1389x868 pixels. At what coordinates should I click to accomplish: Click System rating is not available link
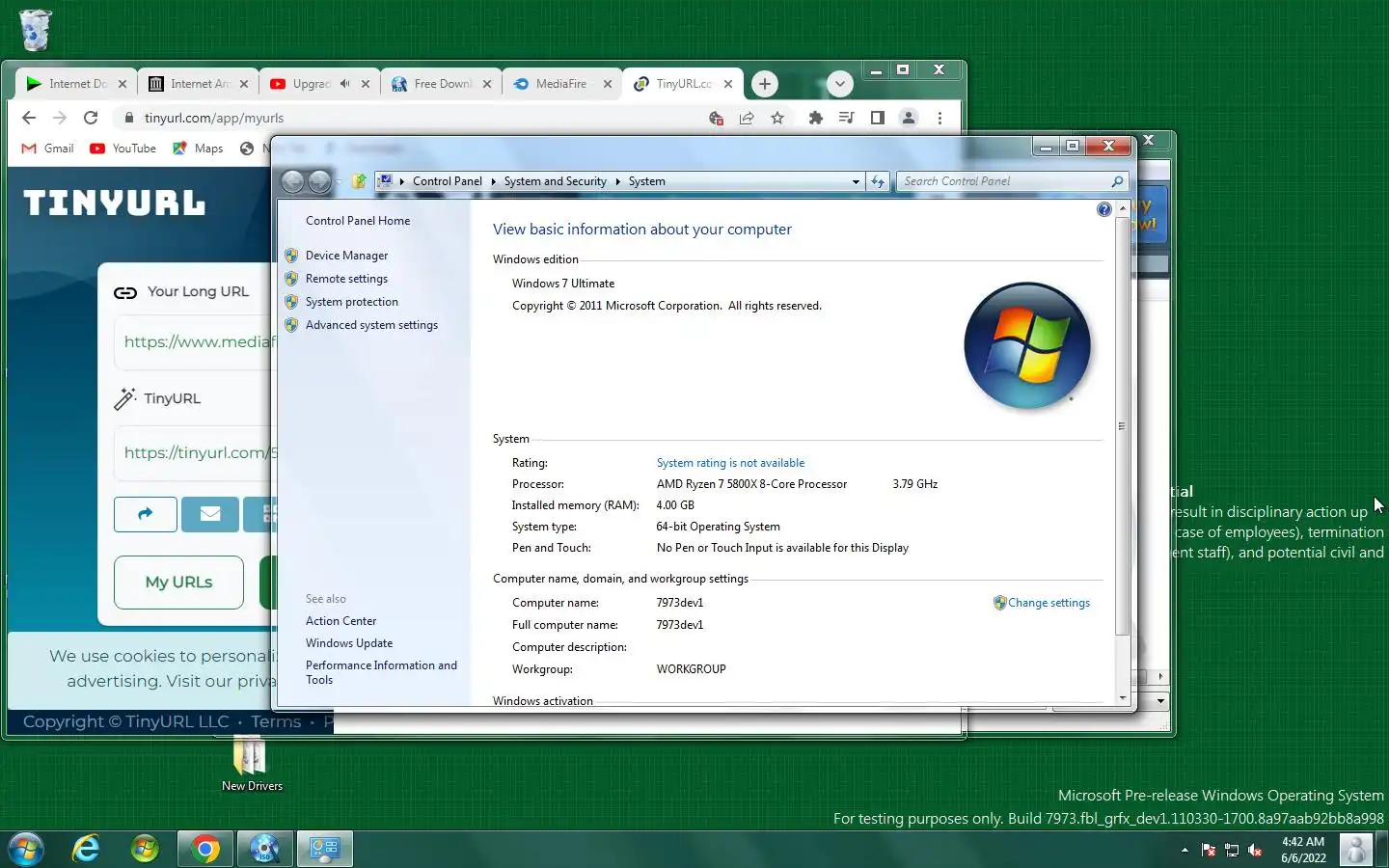(x=730, y=463)
